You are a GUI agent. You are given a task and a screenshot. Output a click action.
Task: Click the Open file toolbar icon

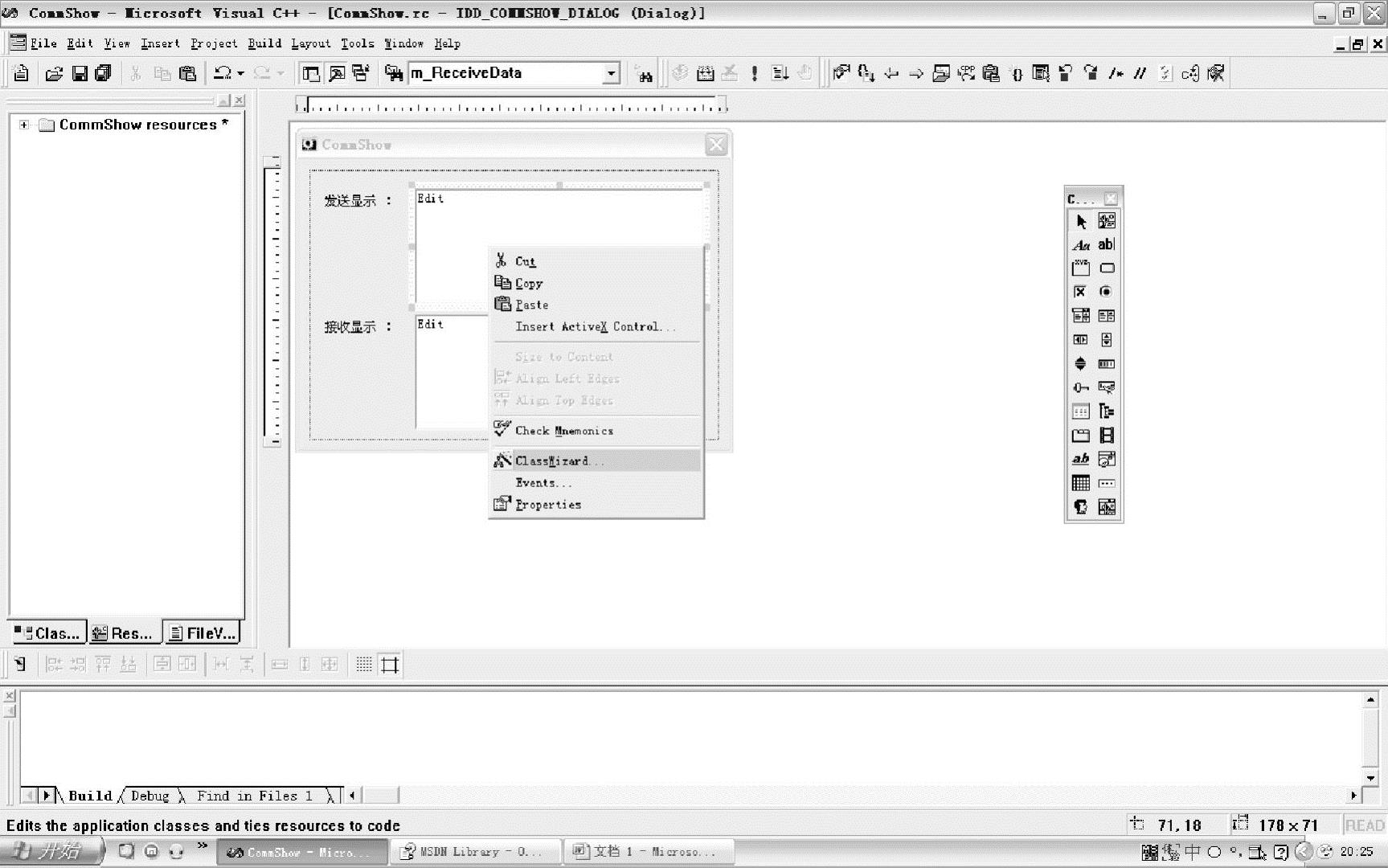54,73
